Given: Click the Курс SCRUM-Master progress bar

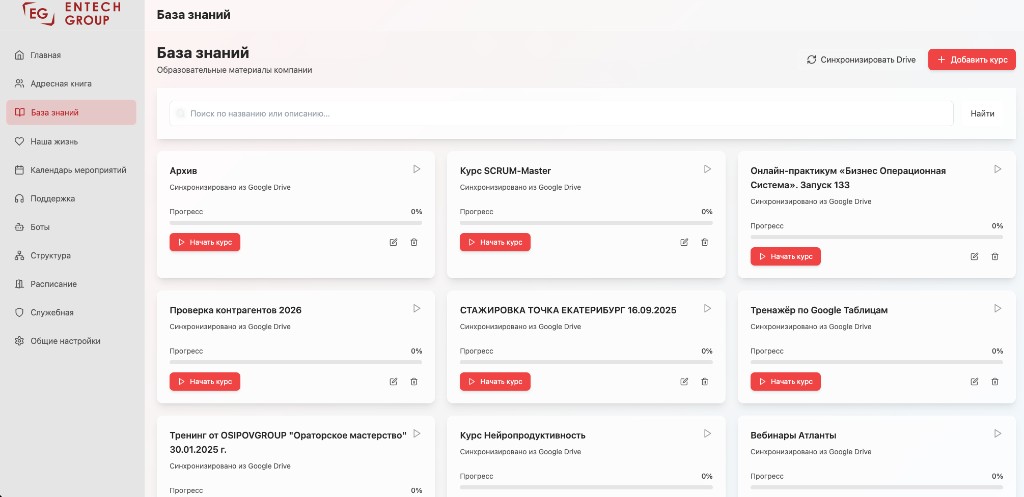Looking at the screenshot, I should pyautogui.click(x=586, y=223).
